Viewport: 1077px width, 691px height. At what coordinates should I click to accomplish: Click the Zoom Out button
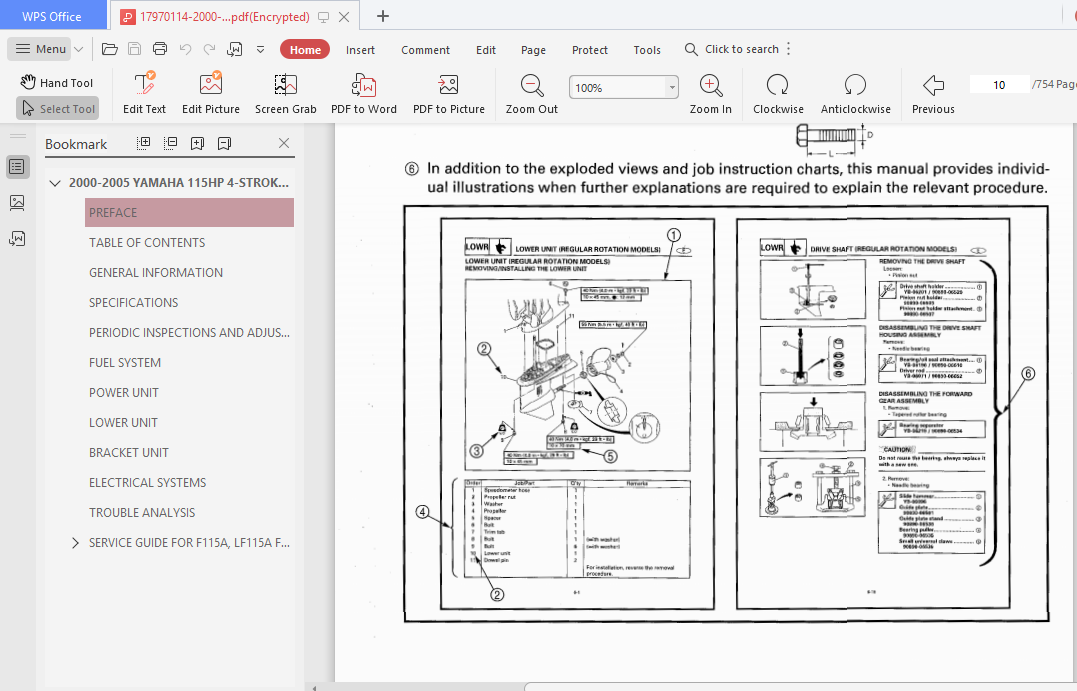point(532,93)
